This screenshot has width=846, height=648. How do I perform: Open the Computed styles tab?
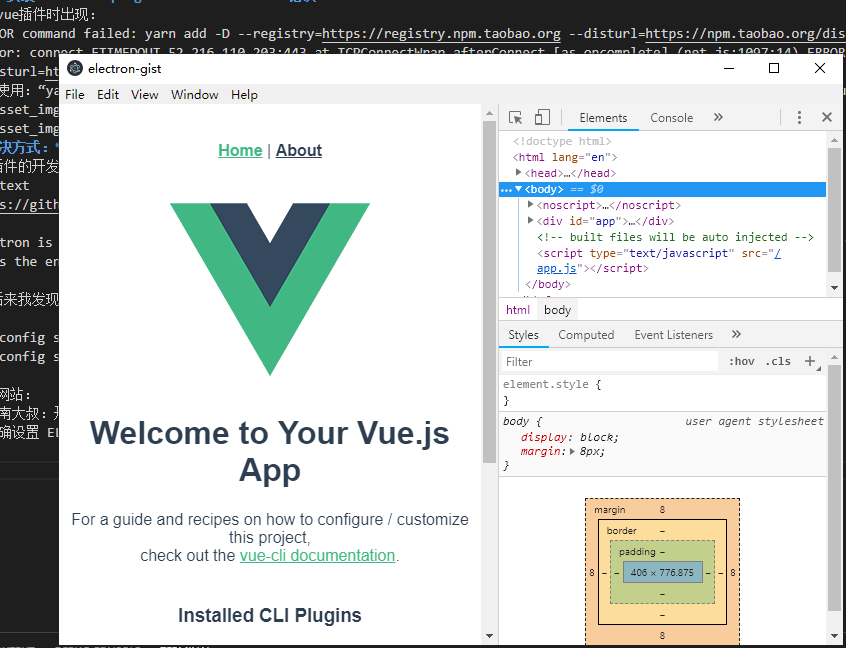click(x=586, y=335)
